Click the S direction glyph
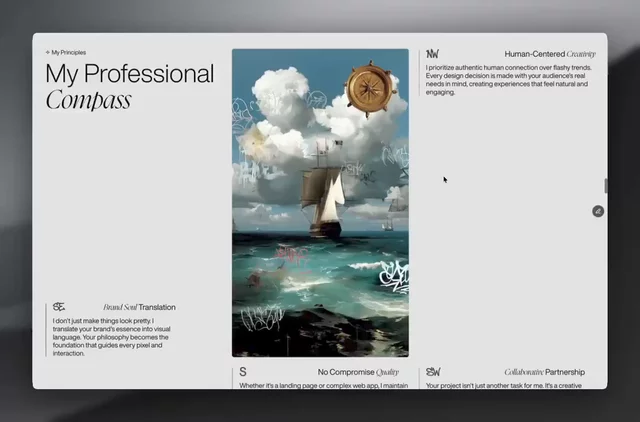Screen dimensions: 640x422 click(243, 372)
